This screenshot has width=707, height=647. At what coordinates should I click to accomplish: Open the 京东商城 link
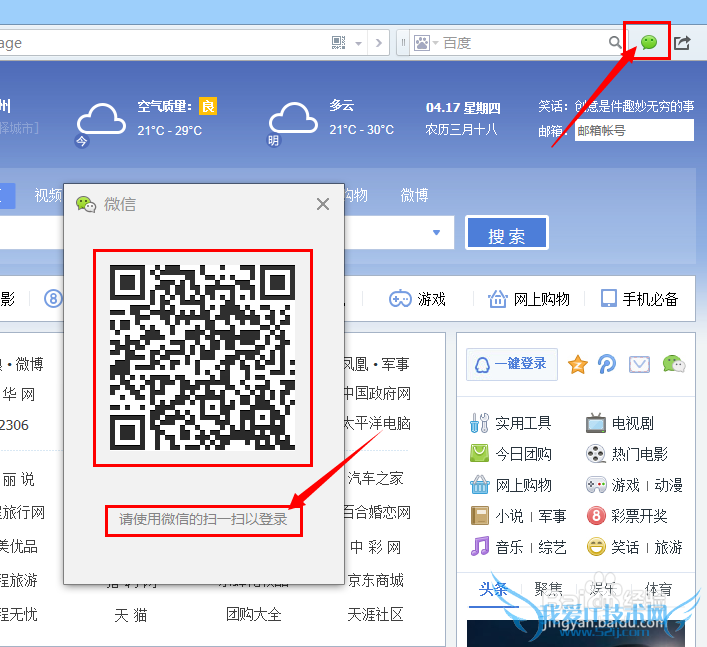(x=376, y=580)
